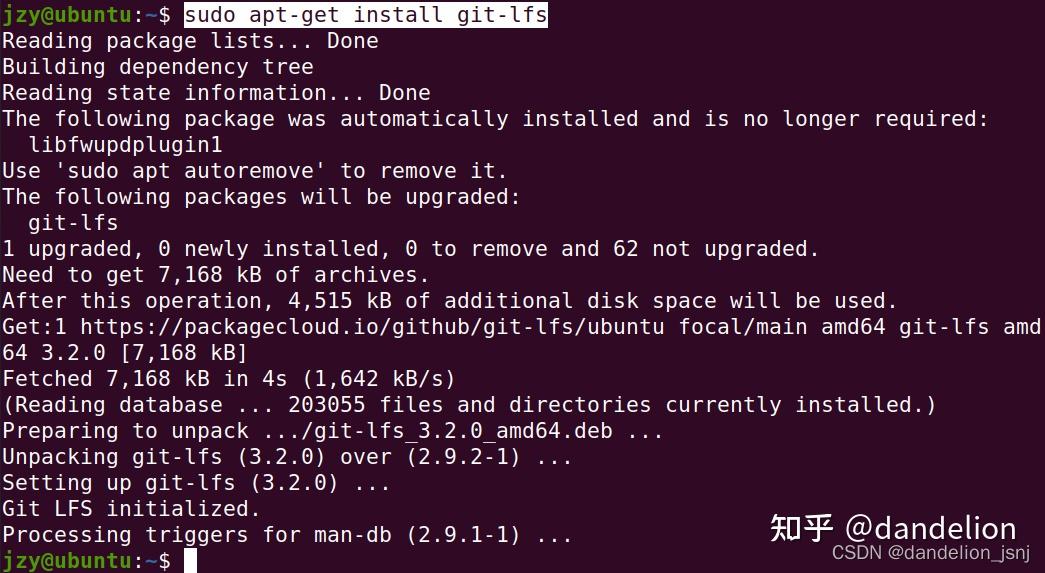Image resolution: width=1045 pixels, height=573 pixels.
Task: Select the libfwupdplugin1 package name
Action: click(x=125, y=145)
